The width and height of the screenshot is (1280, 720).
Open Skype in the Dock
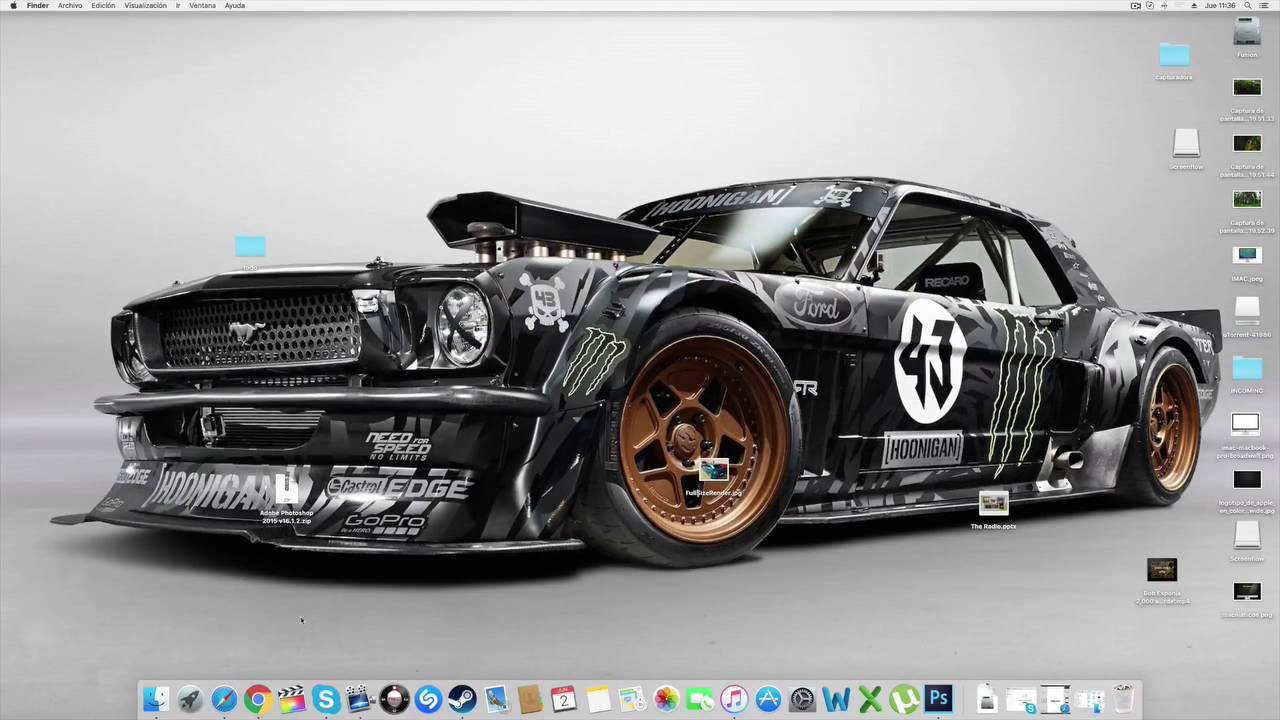point(326,699)
